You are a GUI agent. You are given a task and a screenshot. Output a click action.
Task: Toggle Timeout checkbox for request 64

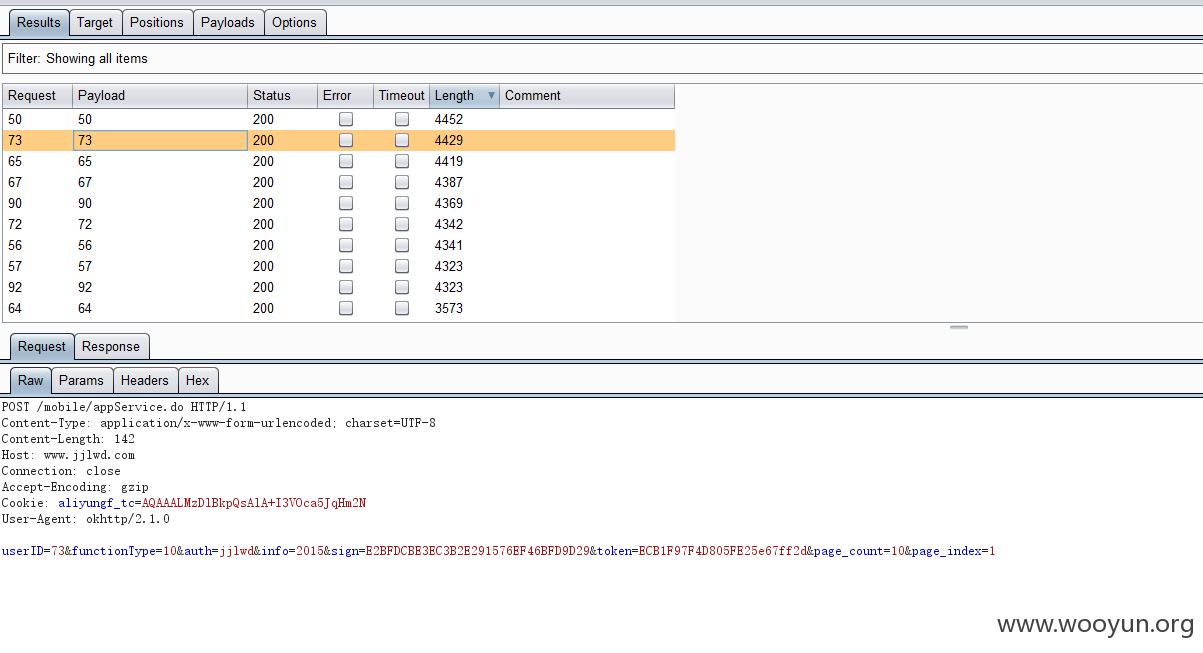point(402,308)
